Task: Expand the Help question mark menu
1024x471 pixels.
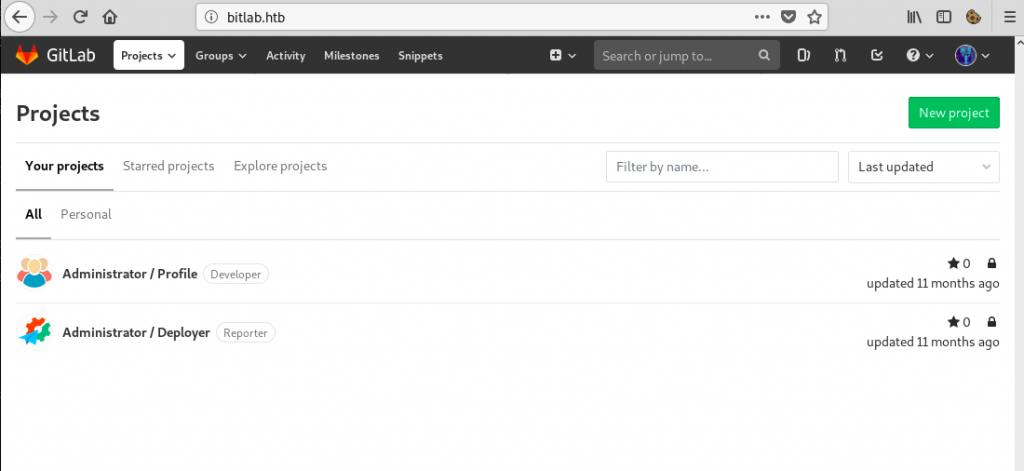Action: [x=920, y=56]
